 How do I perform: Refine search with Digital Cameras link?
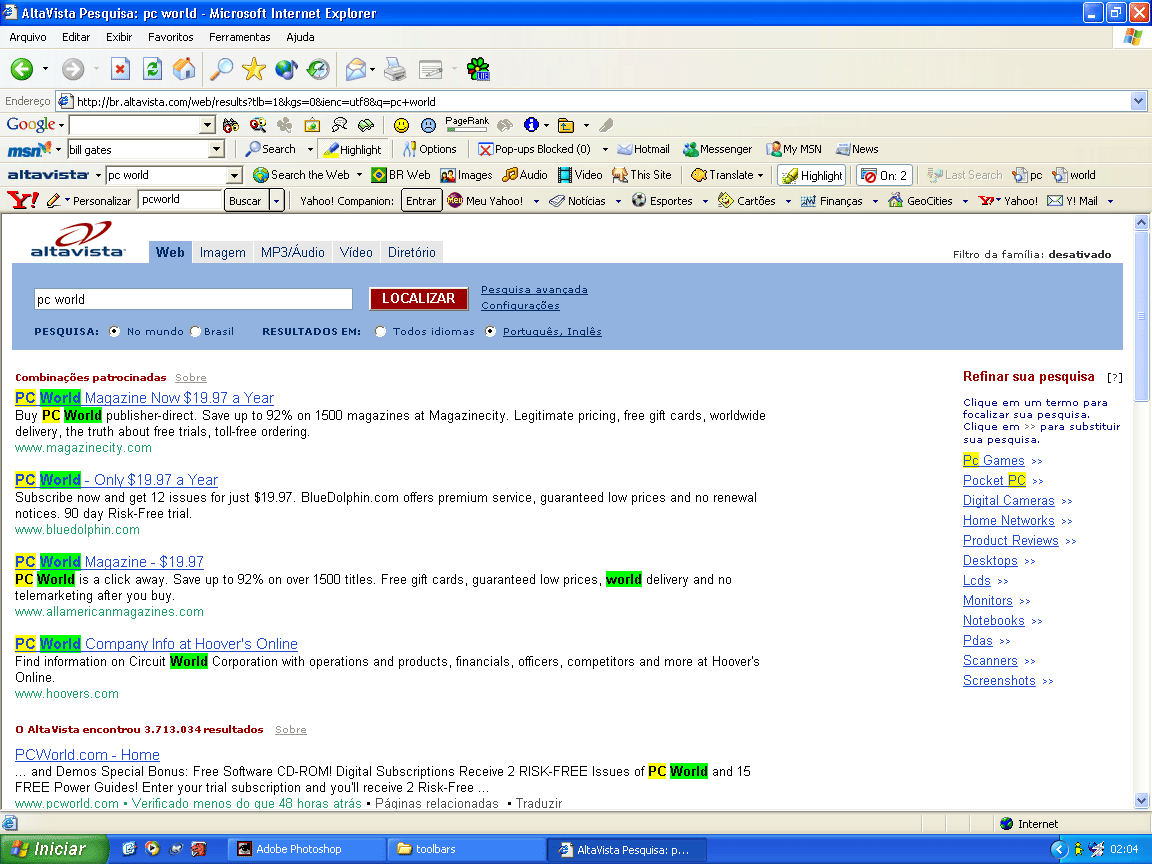pos(1009,500)
